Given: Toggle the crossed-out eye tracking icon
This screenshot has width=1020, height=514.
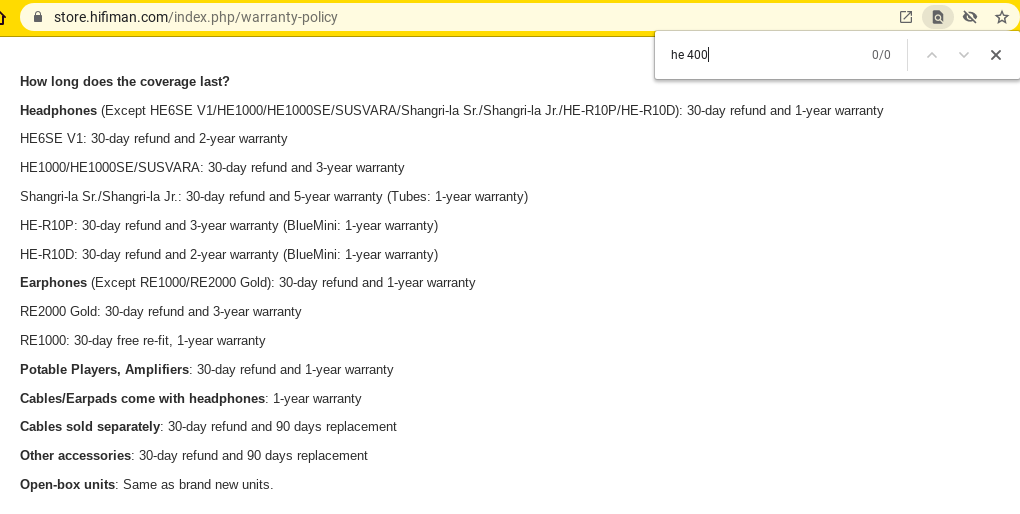Looking at the screenshot, I should [970, 17].
